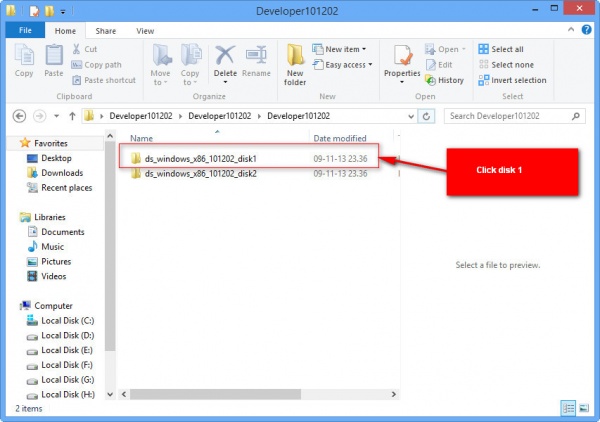Click the Edit button in Open group

(x=439, y=65)
